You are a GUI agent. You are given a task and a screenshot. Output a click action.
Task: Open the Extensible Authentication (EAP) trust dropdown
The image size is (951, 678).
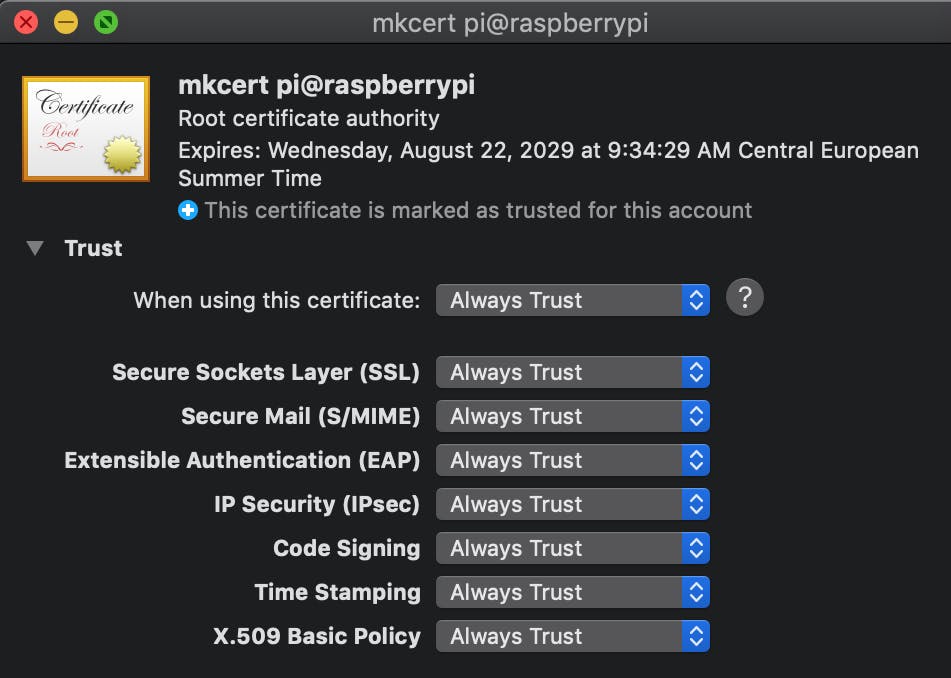click(572, 460)
